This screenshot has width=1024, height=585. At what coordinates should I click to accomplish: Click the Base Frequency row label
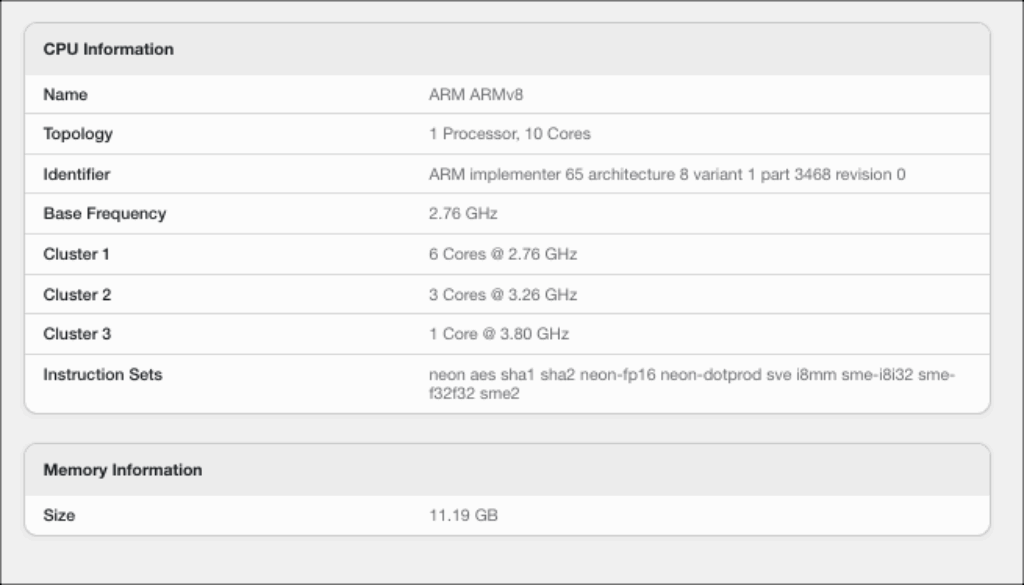coord(105,214)
